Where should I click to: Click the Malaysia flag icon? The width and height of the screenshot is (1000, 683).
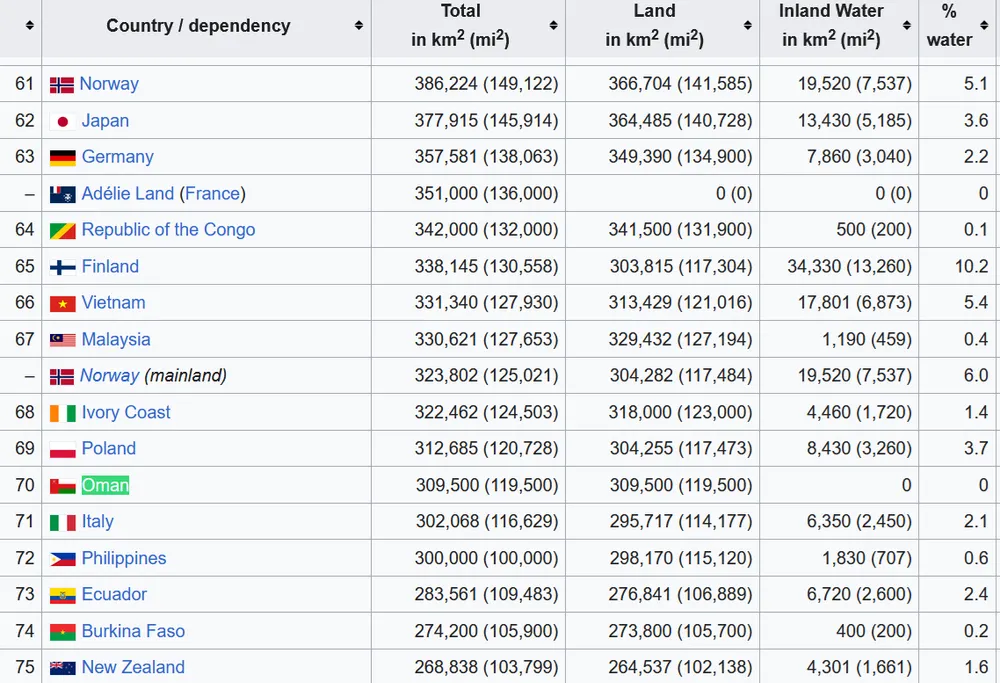click(62, 340)
